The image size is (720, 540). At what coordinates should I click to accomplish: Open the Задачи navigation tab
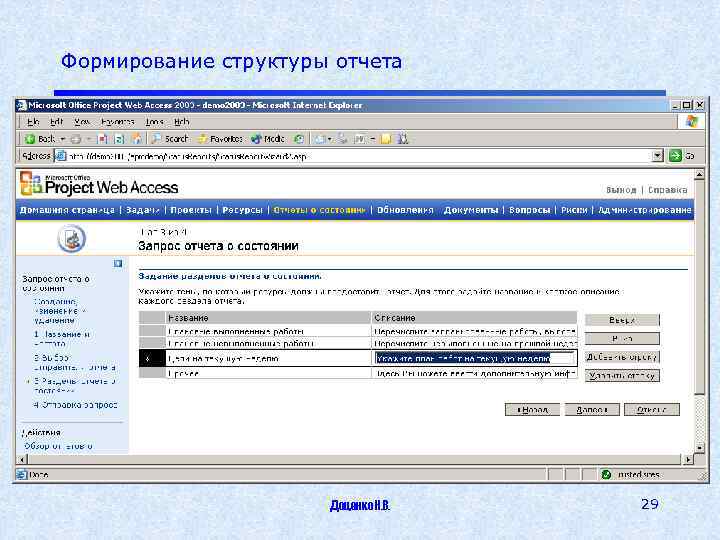tap(142, 210)
